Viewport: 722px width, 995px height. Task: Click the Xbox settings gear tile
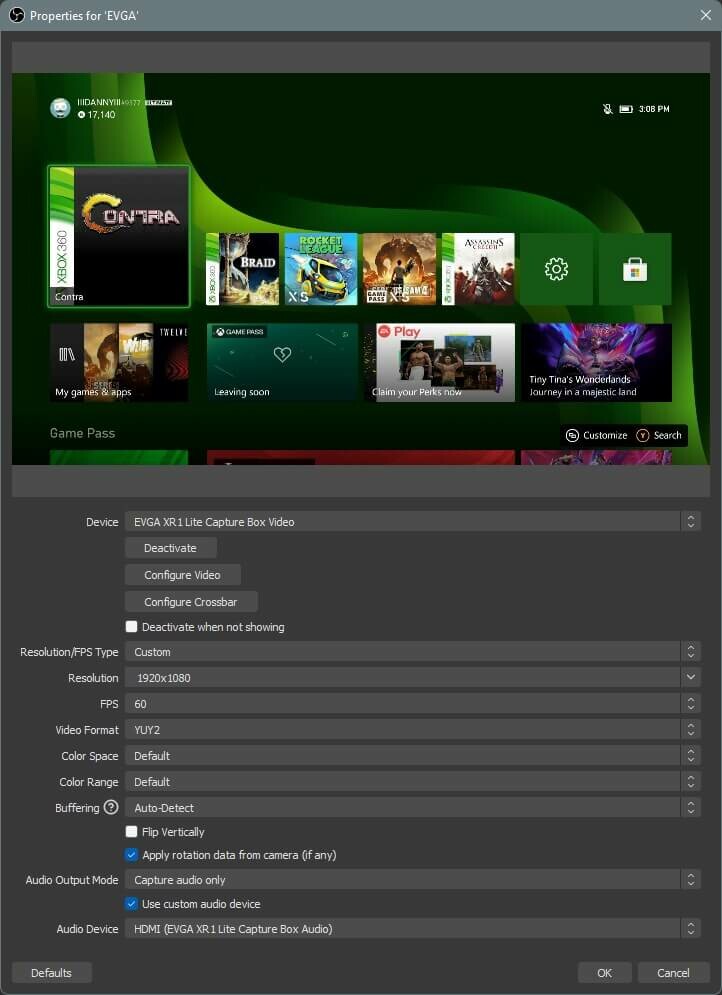pyautogui.click(x=556, y=269)
